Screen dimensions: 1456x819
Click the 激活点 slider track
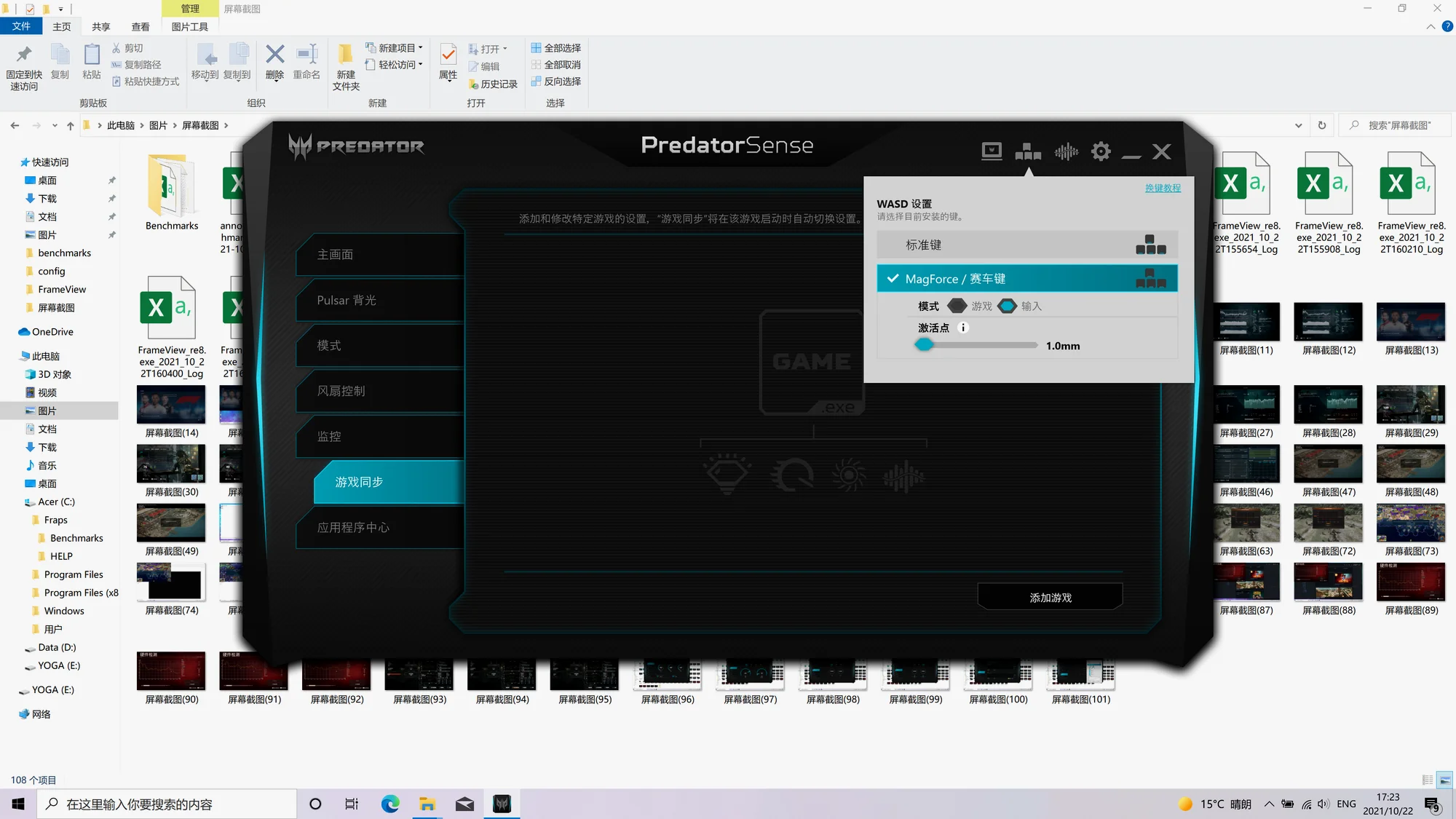977,345
